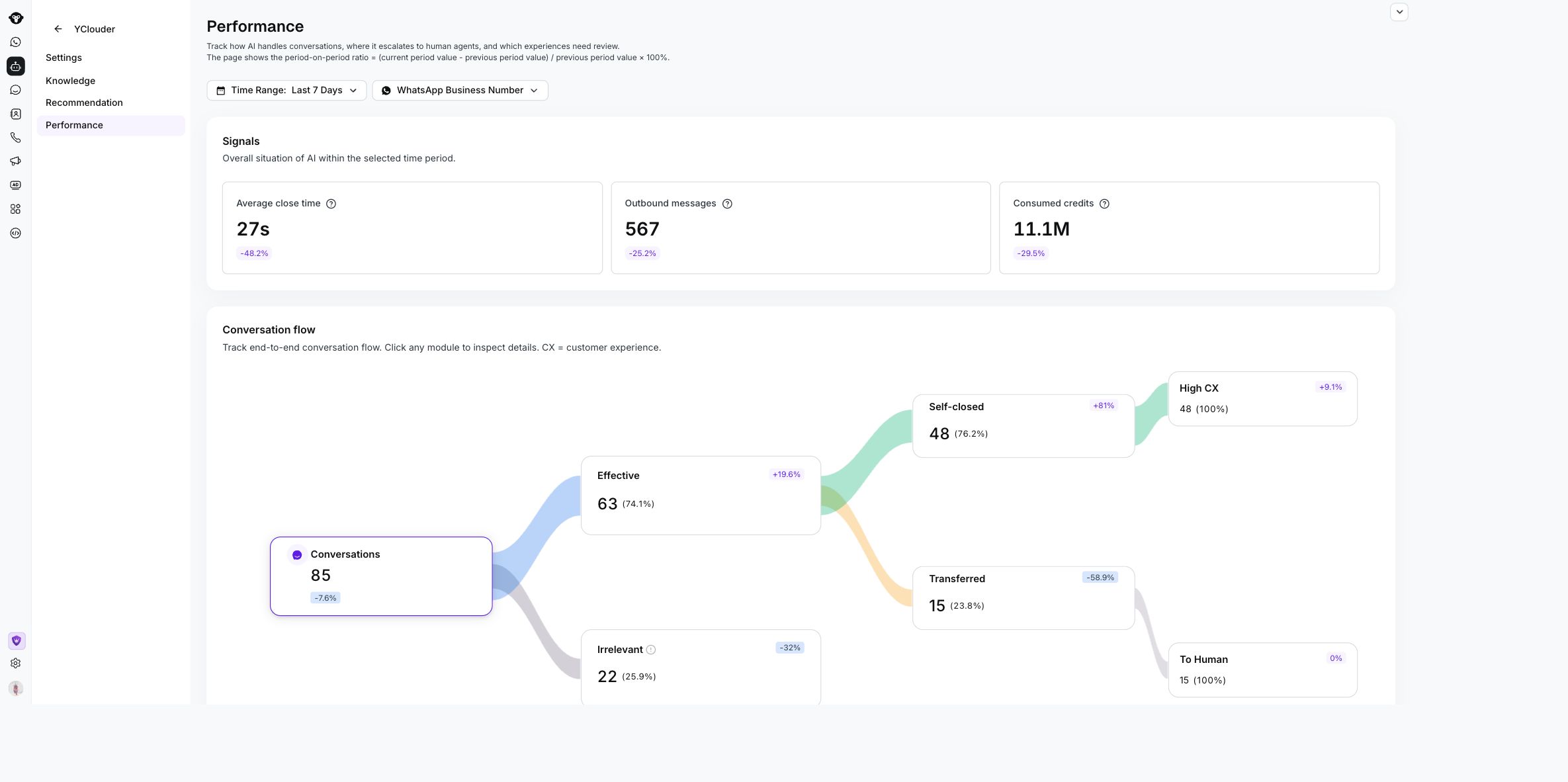Click the -58.9% badge on Transferred

coord(1100,578)
